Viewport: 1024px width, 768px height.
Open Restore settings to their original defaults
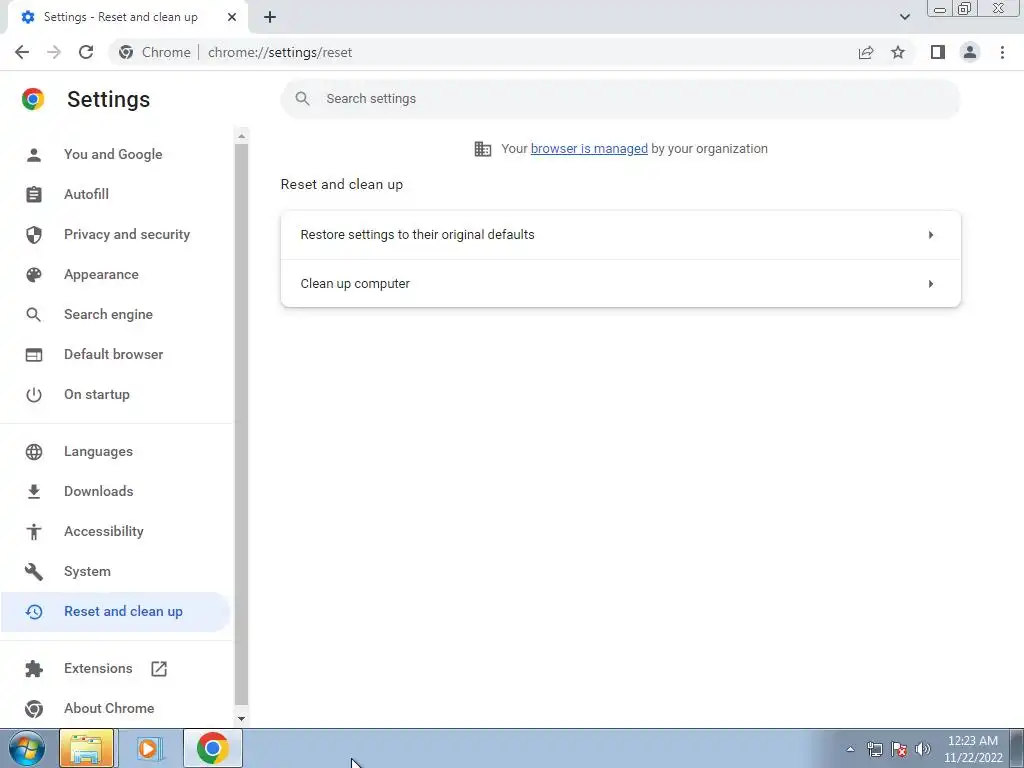point(620,234)
